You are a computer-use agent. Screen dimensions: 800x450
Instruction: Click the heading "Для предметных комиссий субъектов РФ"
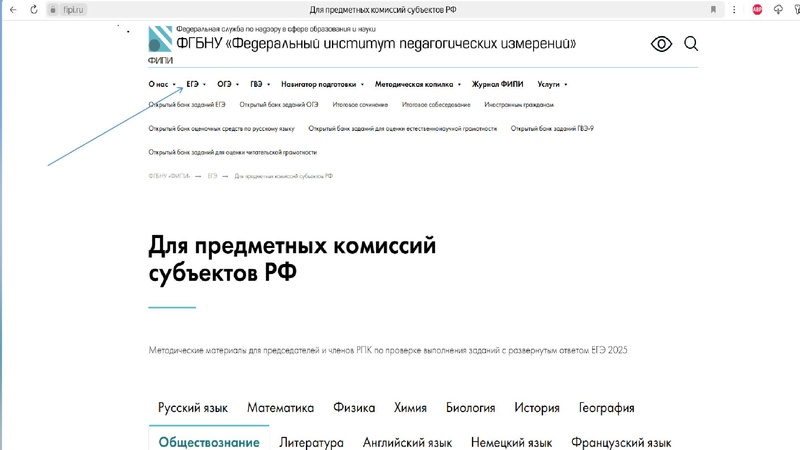(x=292, y=259)
